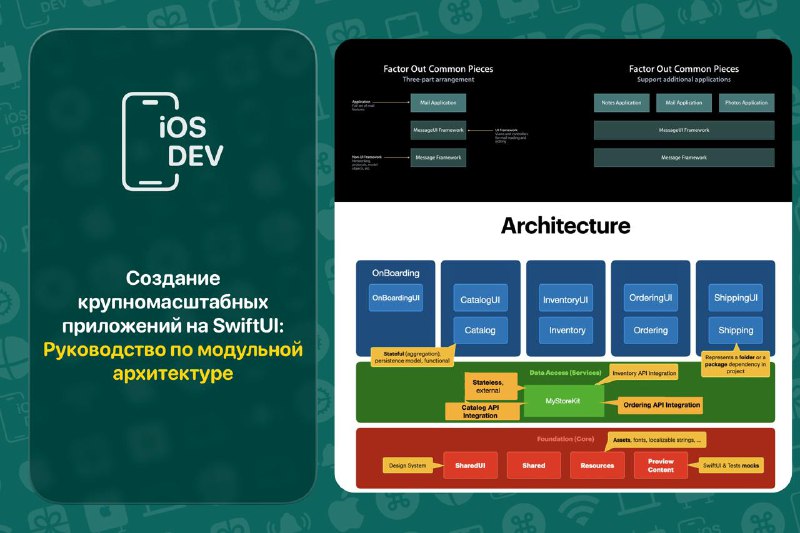Select the CatalogUI box

pos(480,300)
